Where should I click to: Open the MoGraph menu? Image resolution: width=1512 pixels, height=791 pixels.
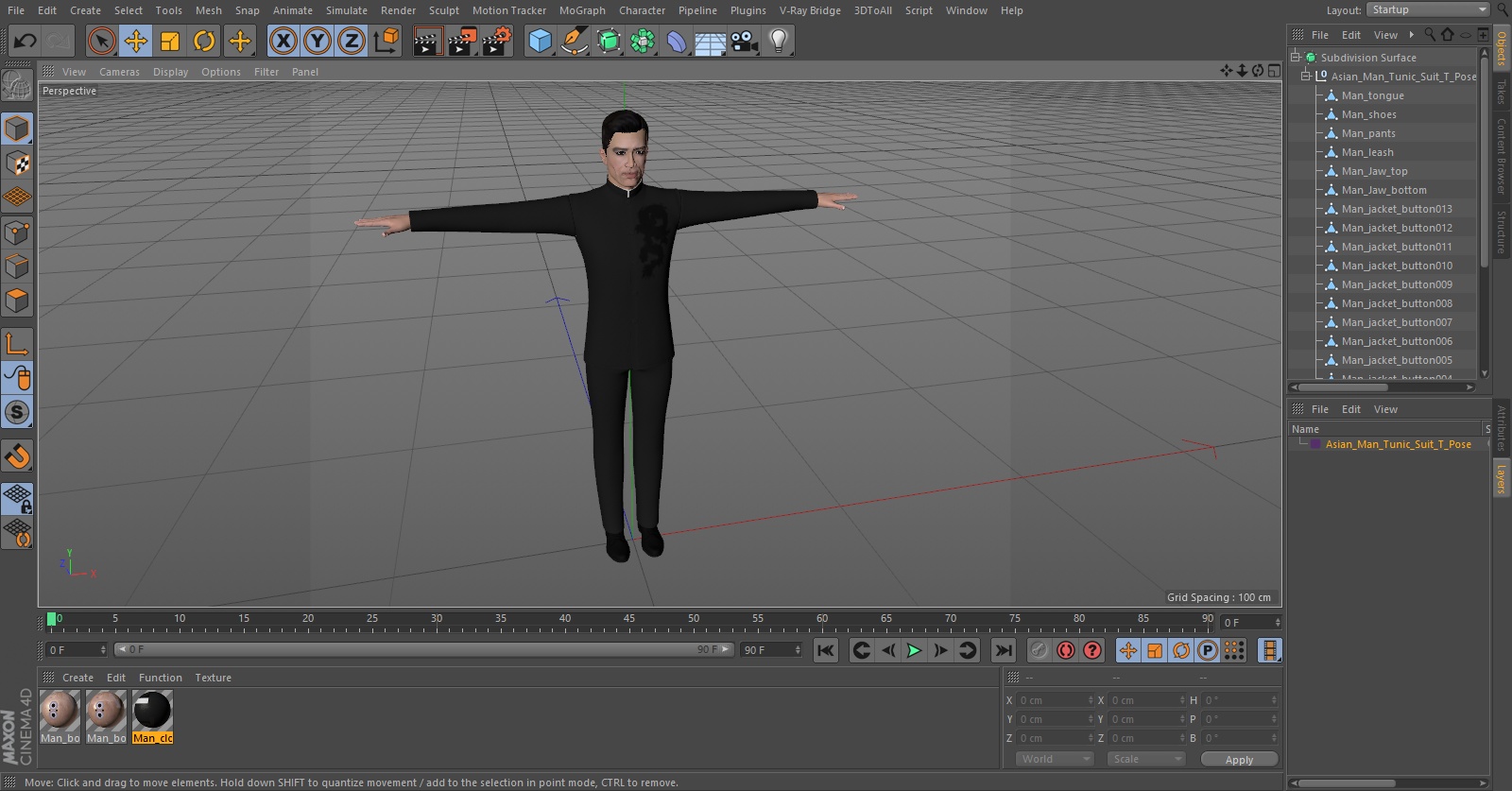[582, 10]
